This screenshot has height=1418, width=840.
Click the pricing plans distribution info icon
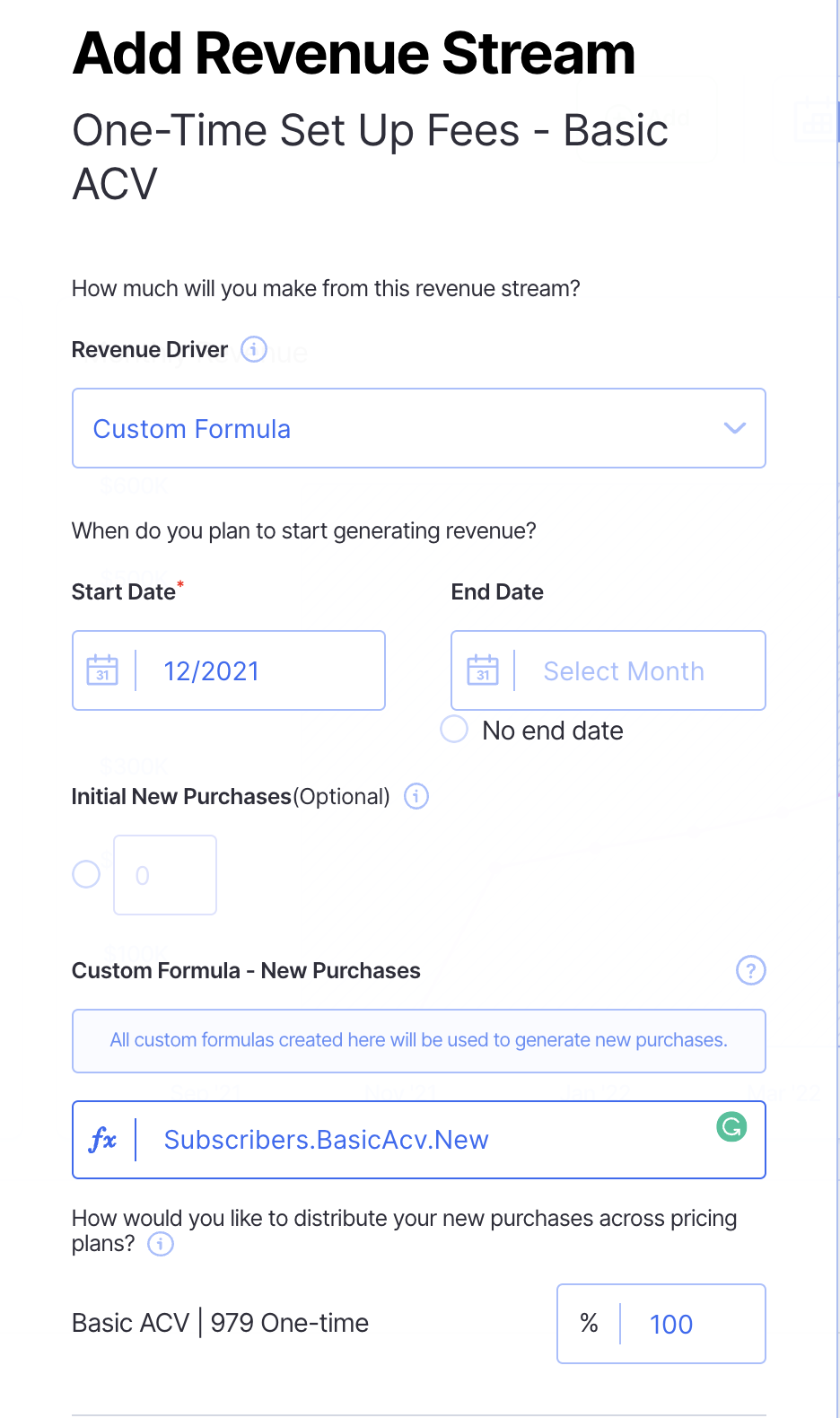[x=161, y=1244]
